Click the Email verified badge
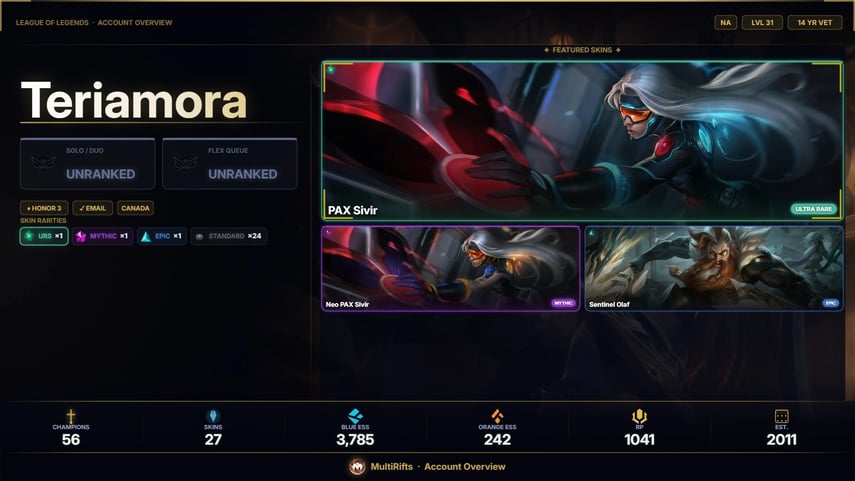This screenshot has width=855, height=481. tap(93, 208)
